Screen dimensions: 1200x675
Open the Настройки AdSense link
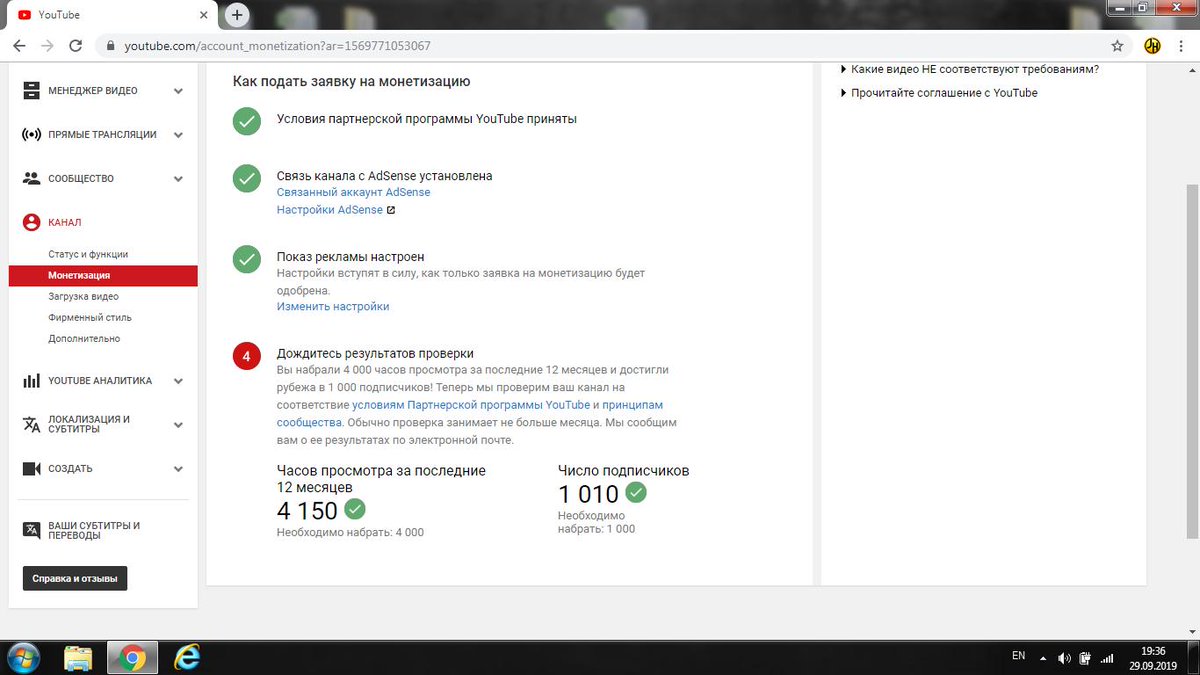pos(329,210)
